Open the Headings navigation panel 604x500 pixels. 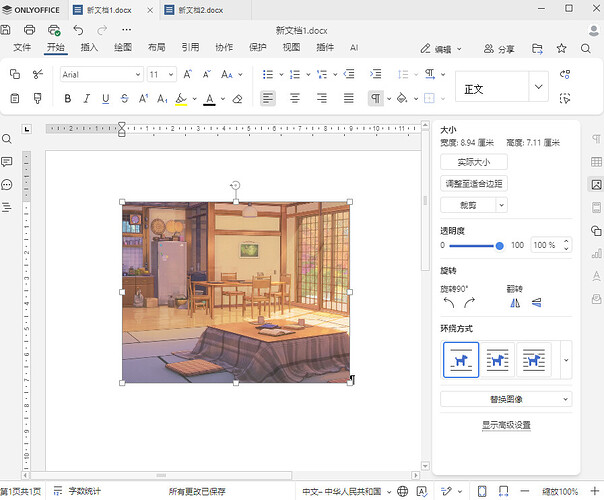(x=7, y=207)
